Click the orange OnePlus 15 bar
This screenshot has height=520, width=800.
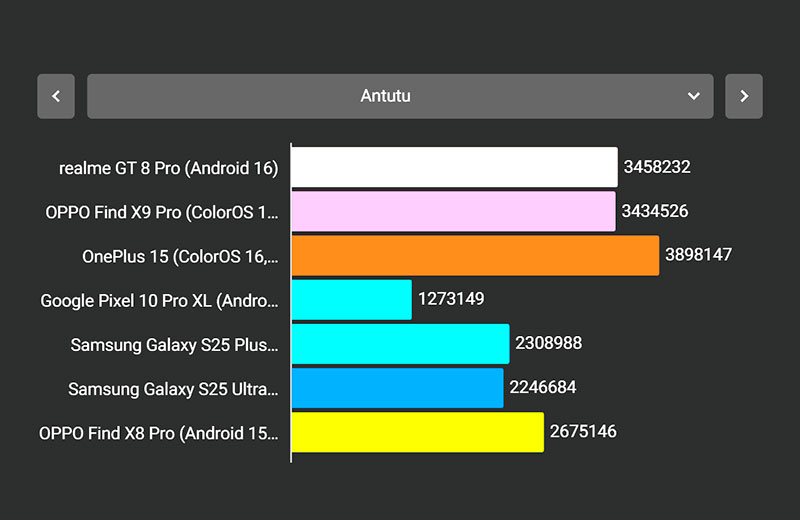tap(475, 256)
